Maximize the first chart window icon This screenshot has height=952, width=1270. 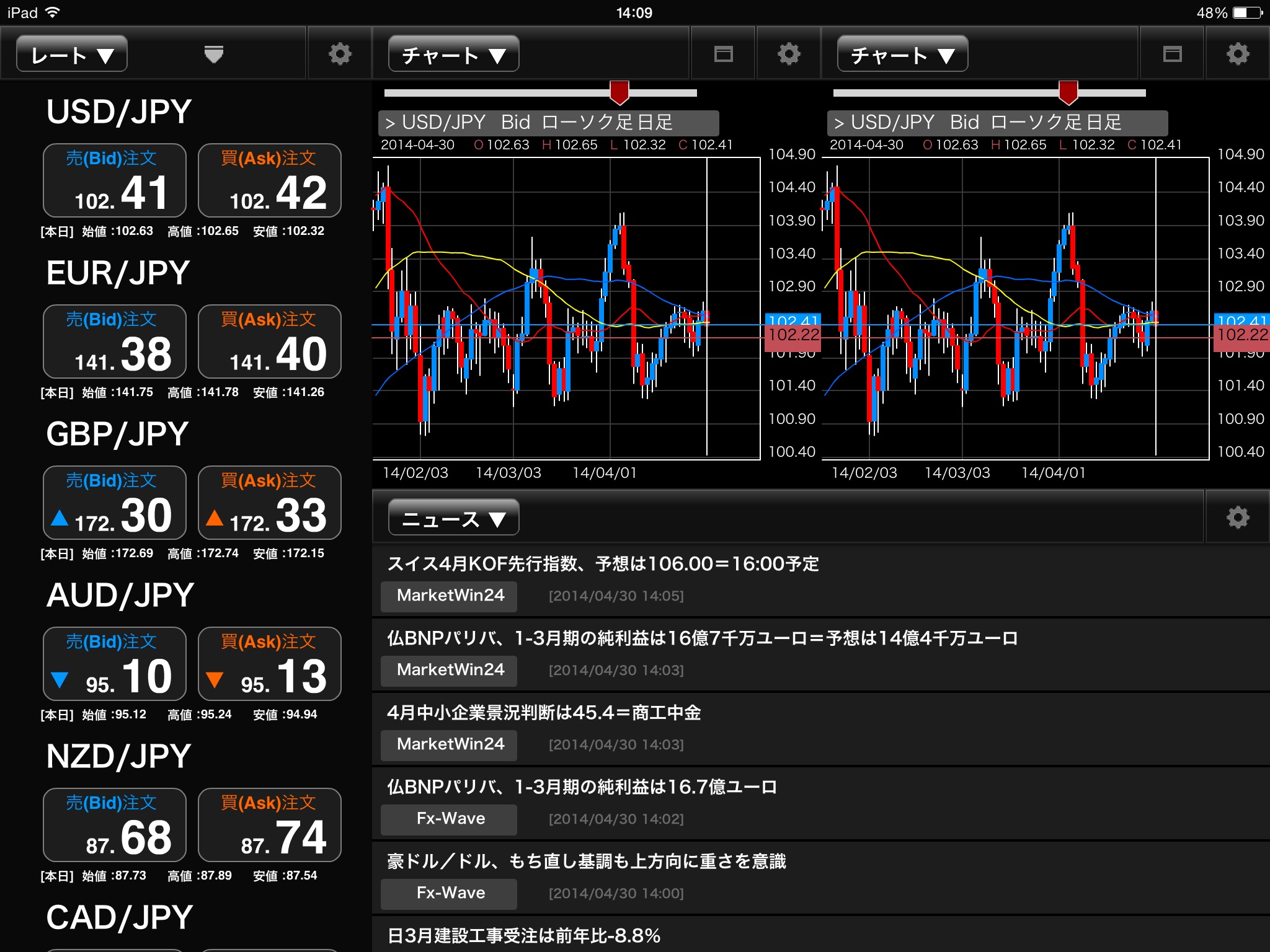tap(723, 54)
